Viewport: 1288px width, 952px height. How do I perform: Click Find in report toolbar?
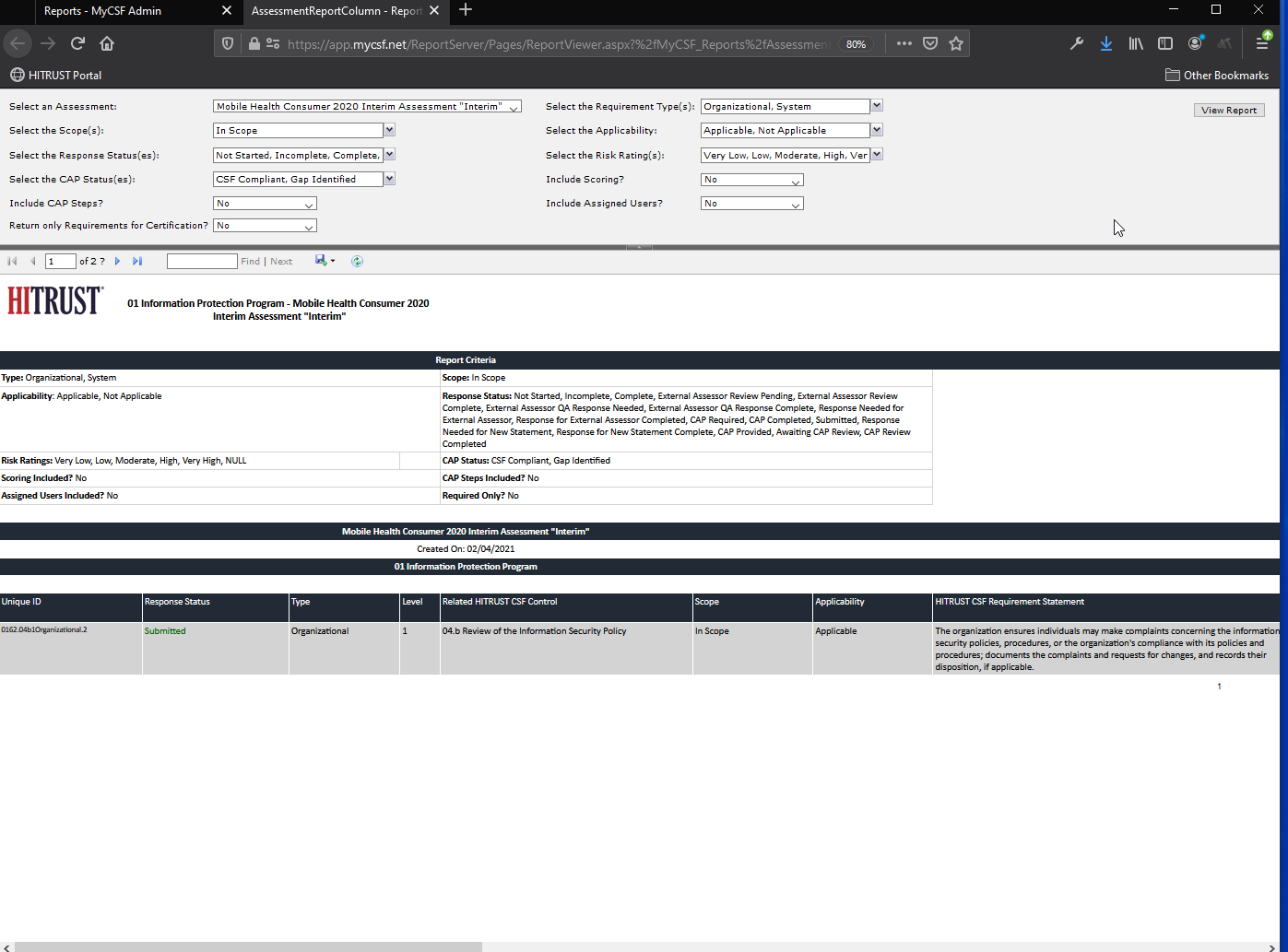tap(250, 262)
